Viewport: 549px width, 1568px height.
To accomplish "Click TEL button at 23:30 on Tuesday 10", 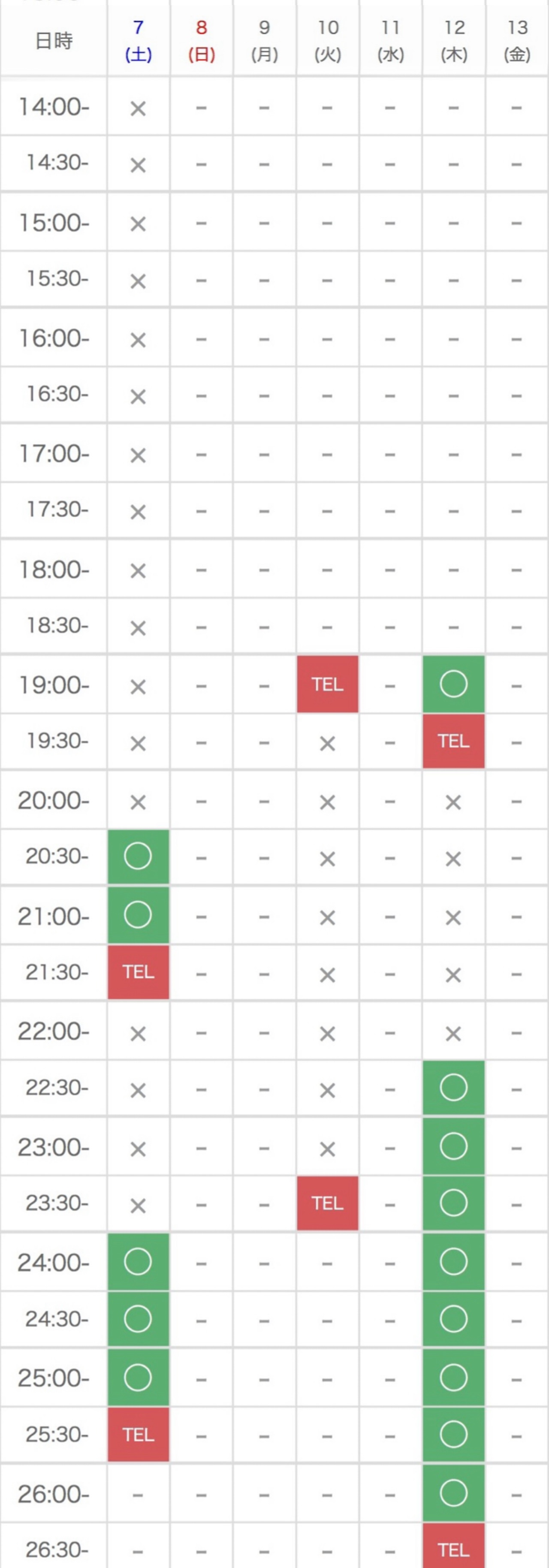I will pos(327,1203).
